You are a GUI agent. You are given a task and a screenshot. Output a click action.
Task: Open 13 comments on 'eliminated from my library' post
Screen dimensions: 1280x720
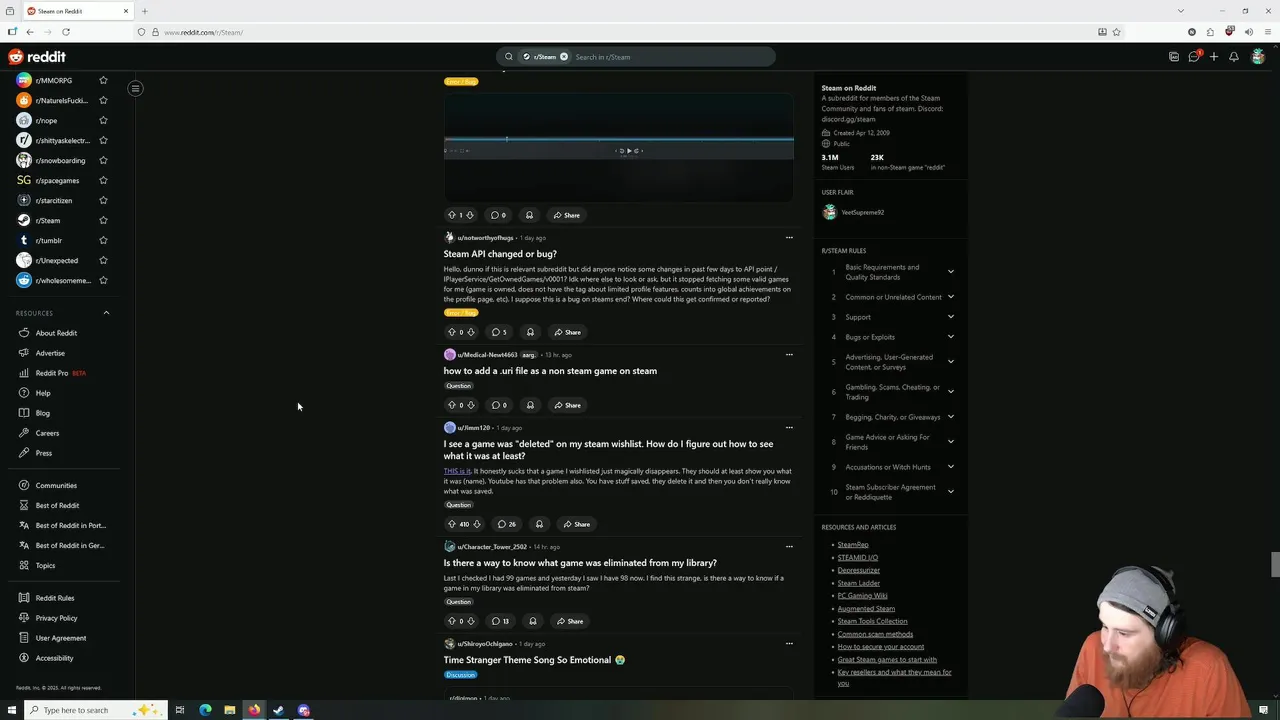500,621
